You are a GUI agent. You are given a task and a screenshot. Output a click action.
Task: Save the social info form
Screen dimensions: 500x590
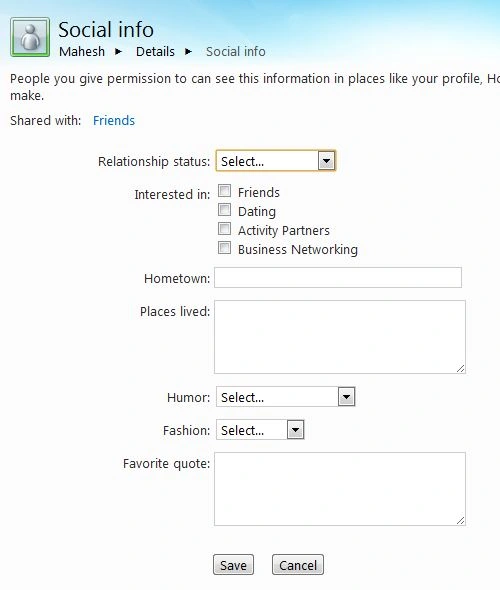point(233,565)
